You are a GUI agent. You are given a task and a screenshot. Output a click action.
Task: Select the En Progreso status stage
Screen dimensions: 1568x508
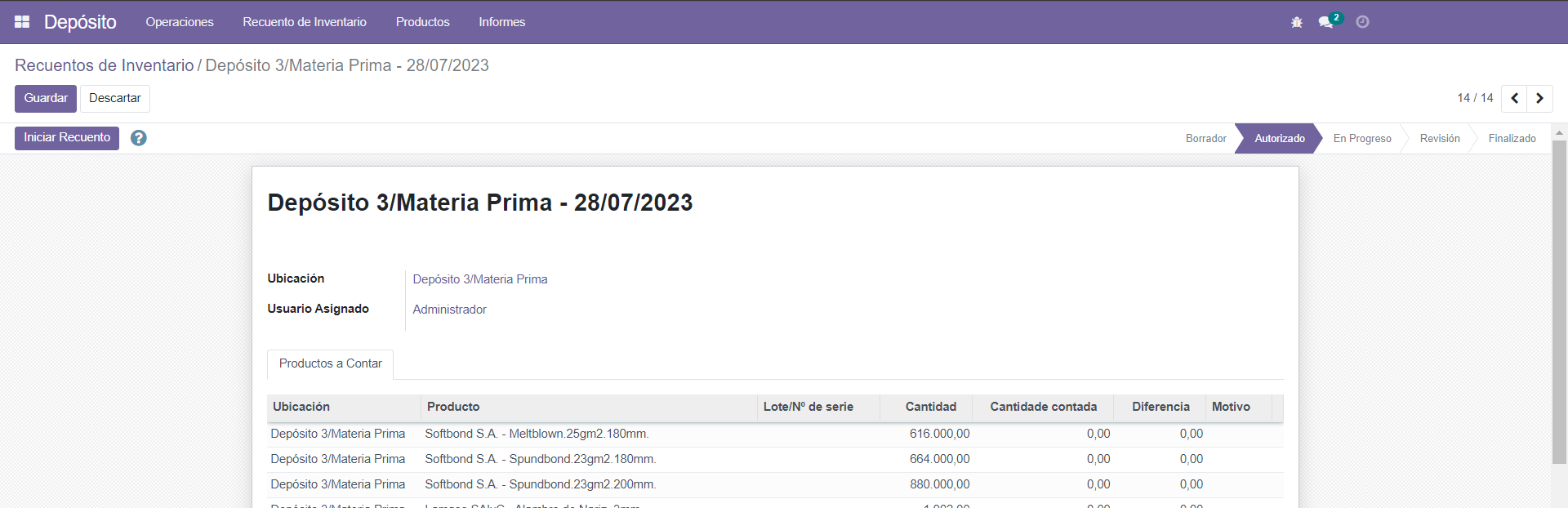tap(1361, 139)
